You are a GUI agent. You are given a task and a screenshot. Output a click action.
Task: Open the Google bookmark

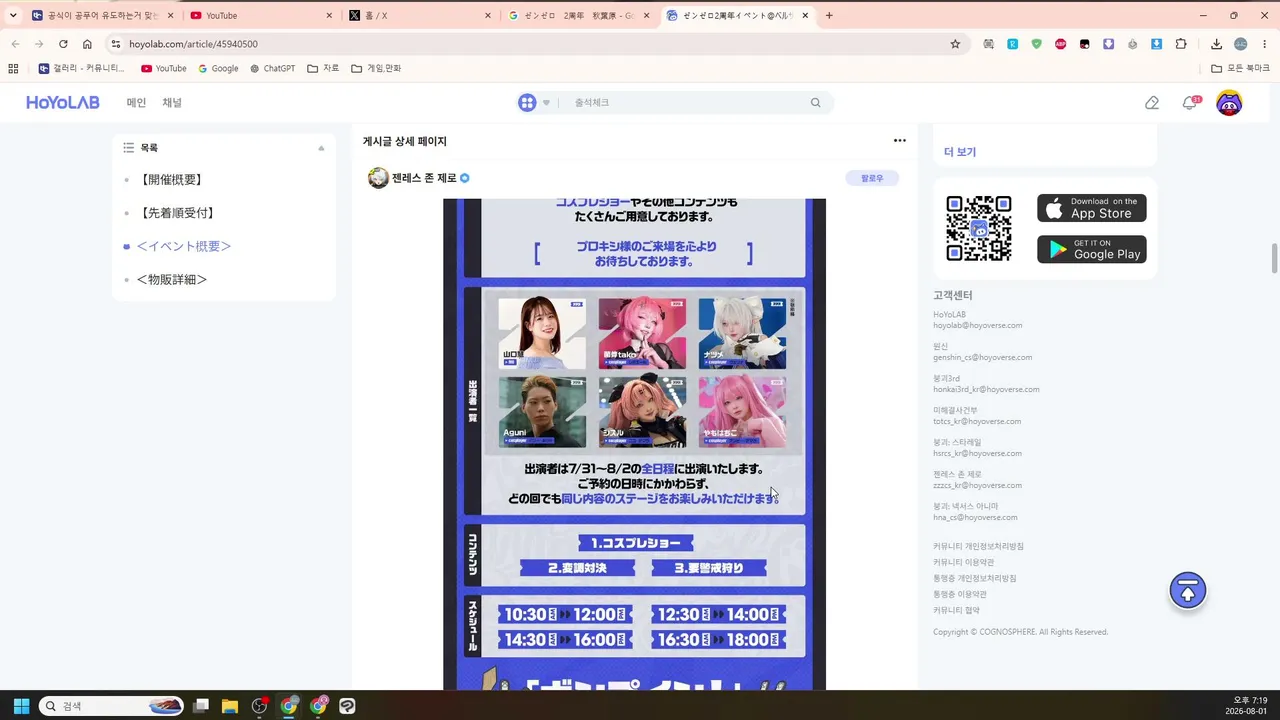click(x=218, y=69)
